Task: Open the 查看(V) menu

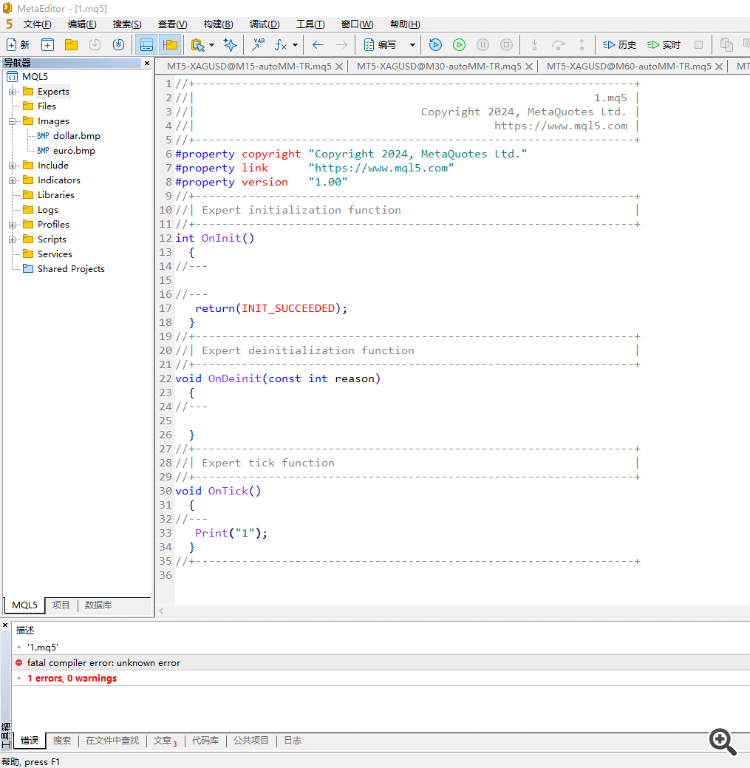Action: (x=172, y=24)
